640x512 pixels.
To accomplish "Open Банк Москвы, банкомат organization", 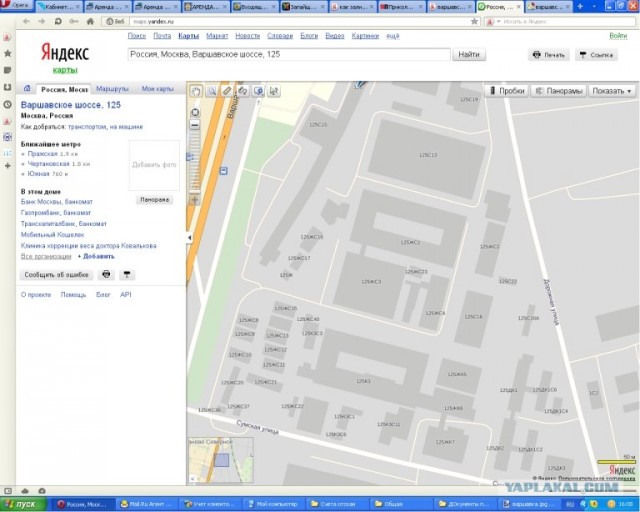I will coord(57,202).
